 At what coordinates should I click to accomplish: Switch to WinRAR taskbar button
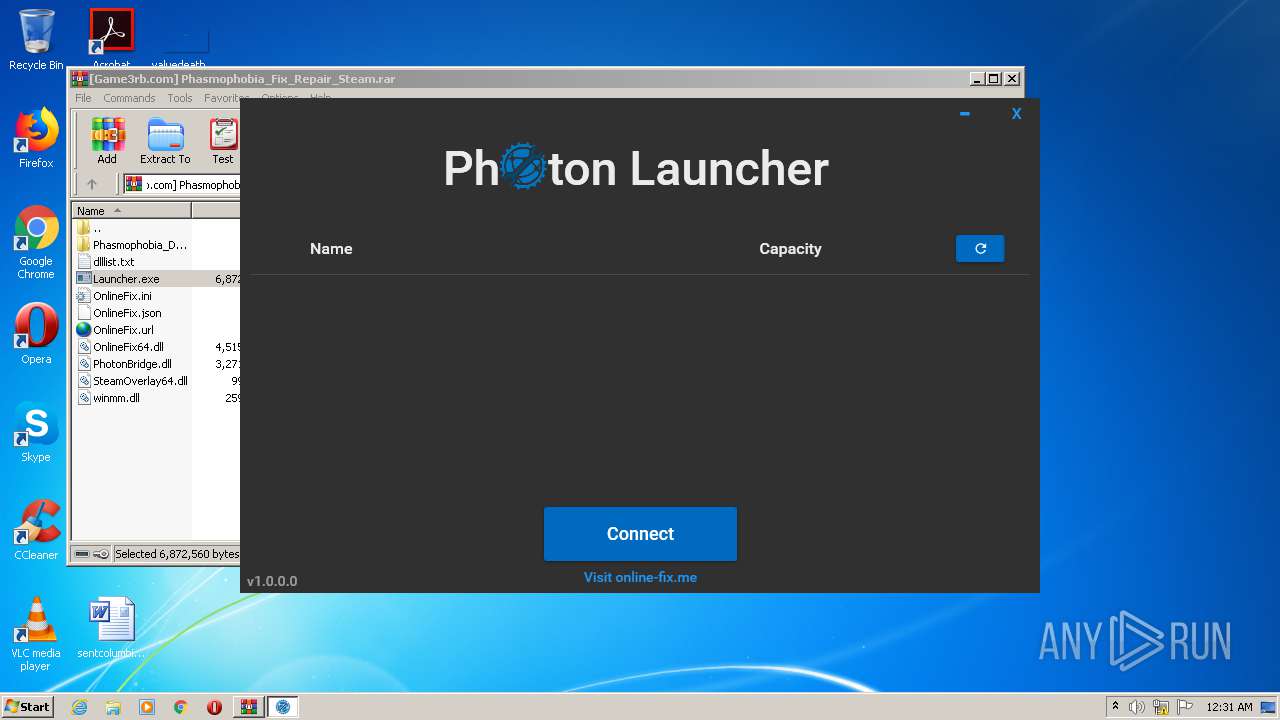248,707
